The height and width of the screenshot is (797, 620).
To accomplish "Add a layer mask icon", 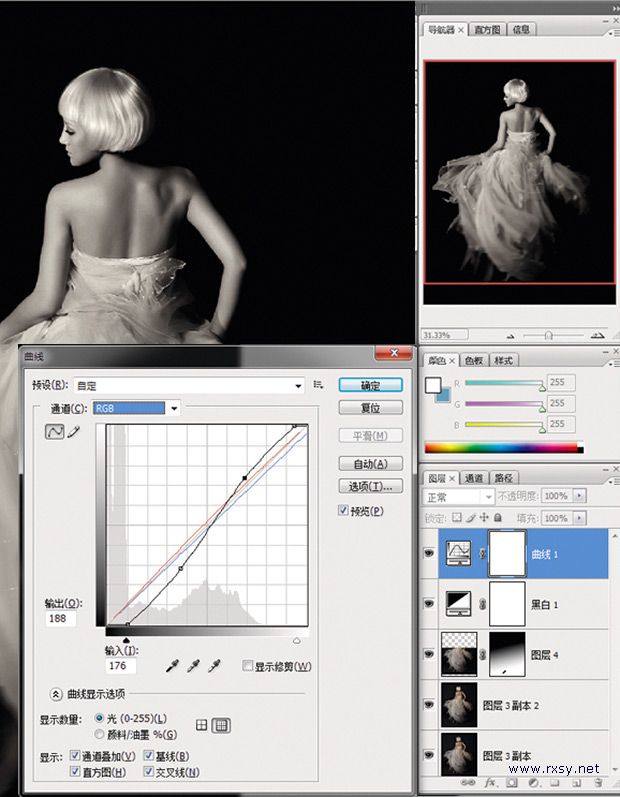I will pos(512,783).
